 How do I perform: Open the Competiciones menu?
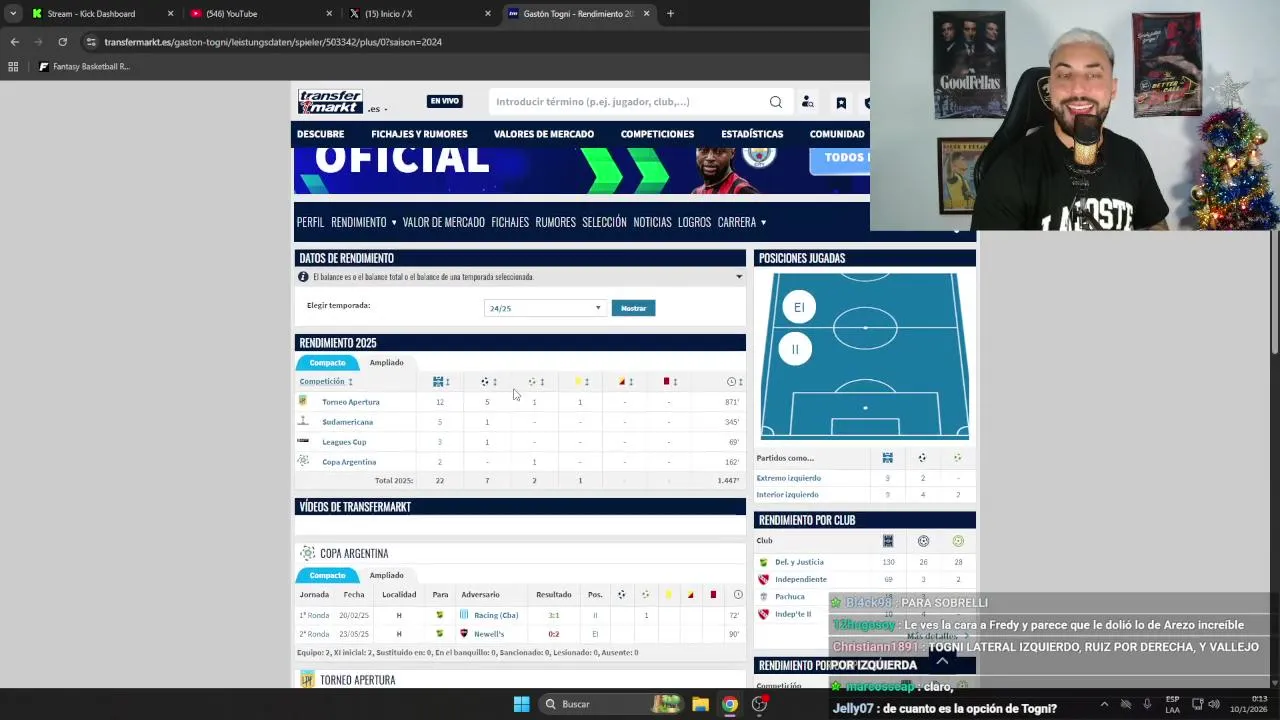point(657,134)
